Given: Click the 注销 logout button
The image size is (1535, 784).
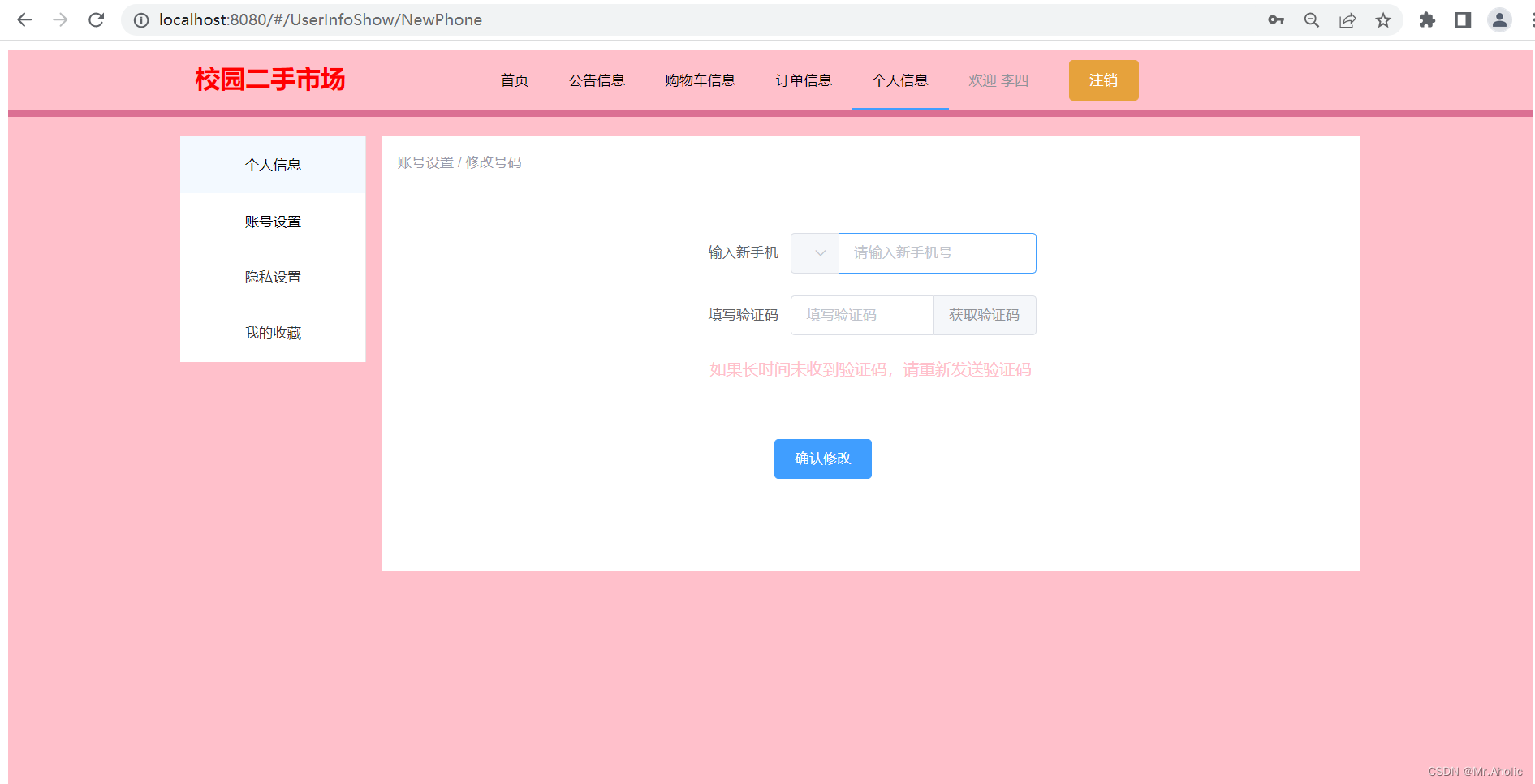Looking at the screenshot, I should 1103,80.
